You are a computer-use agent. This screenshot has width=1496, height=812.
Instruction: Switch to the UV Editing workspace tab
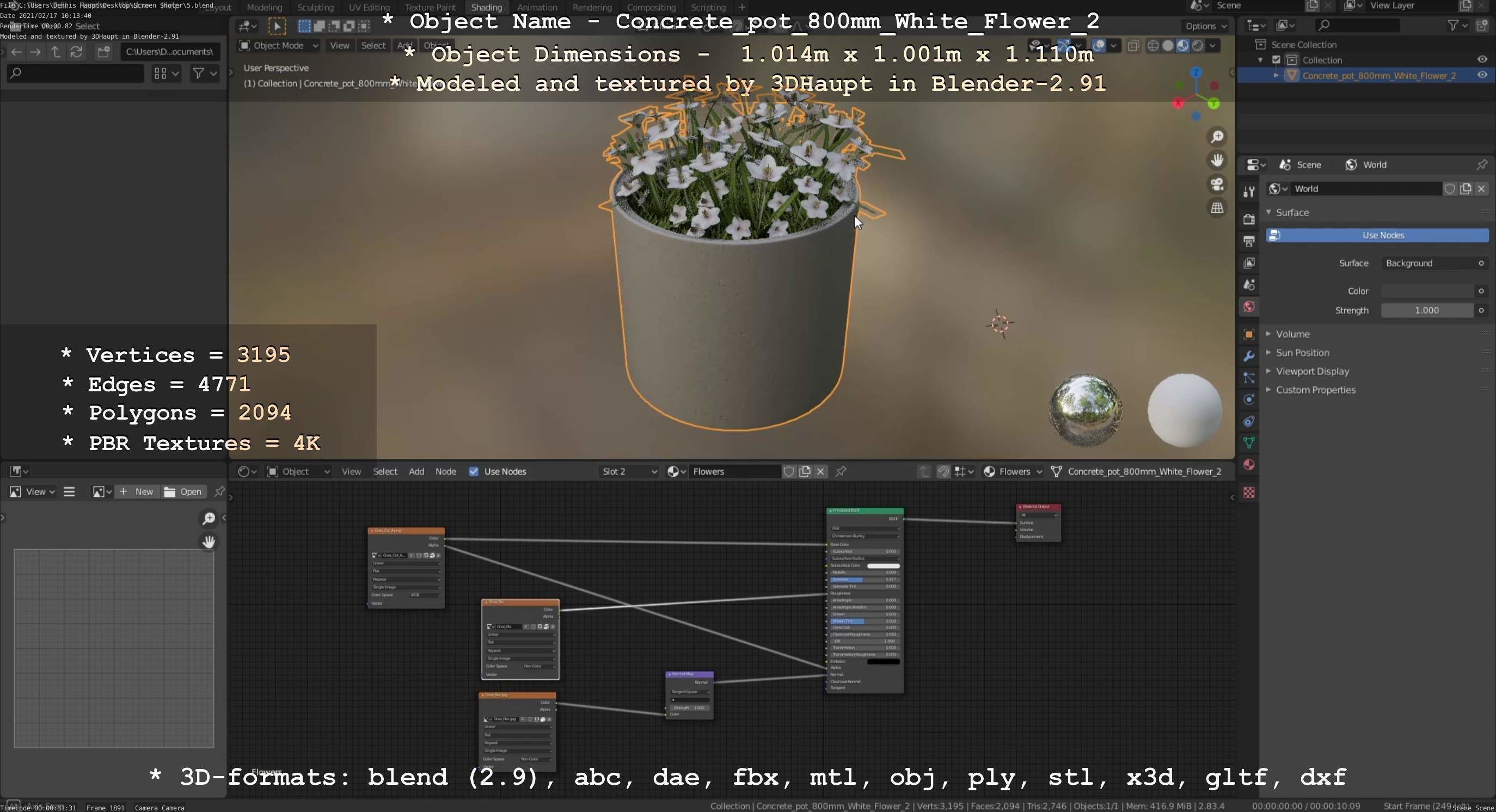point(369,8)
